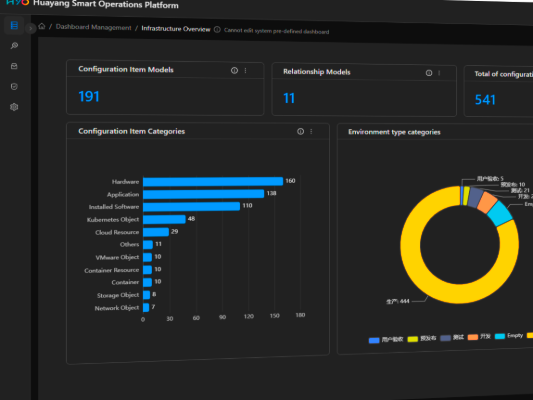This screenshot has width=533, height=400.
Task: Click the Application bar in the chart
Action: [203, 194]
